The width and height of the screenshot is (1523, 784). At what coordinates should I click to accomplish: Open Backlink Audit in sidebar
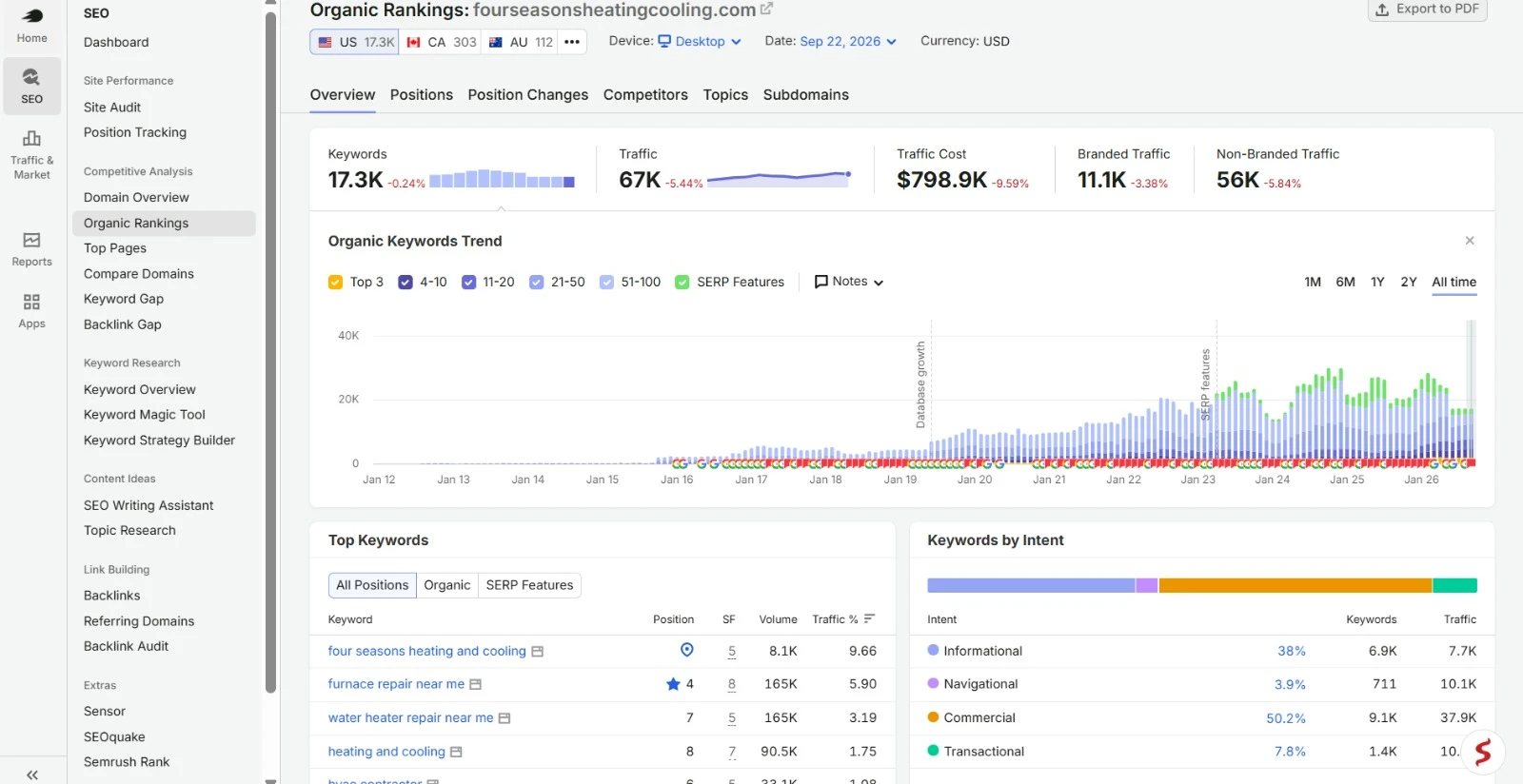[x=126, y=646]
